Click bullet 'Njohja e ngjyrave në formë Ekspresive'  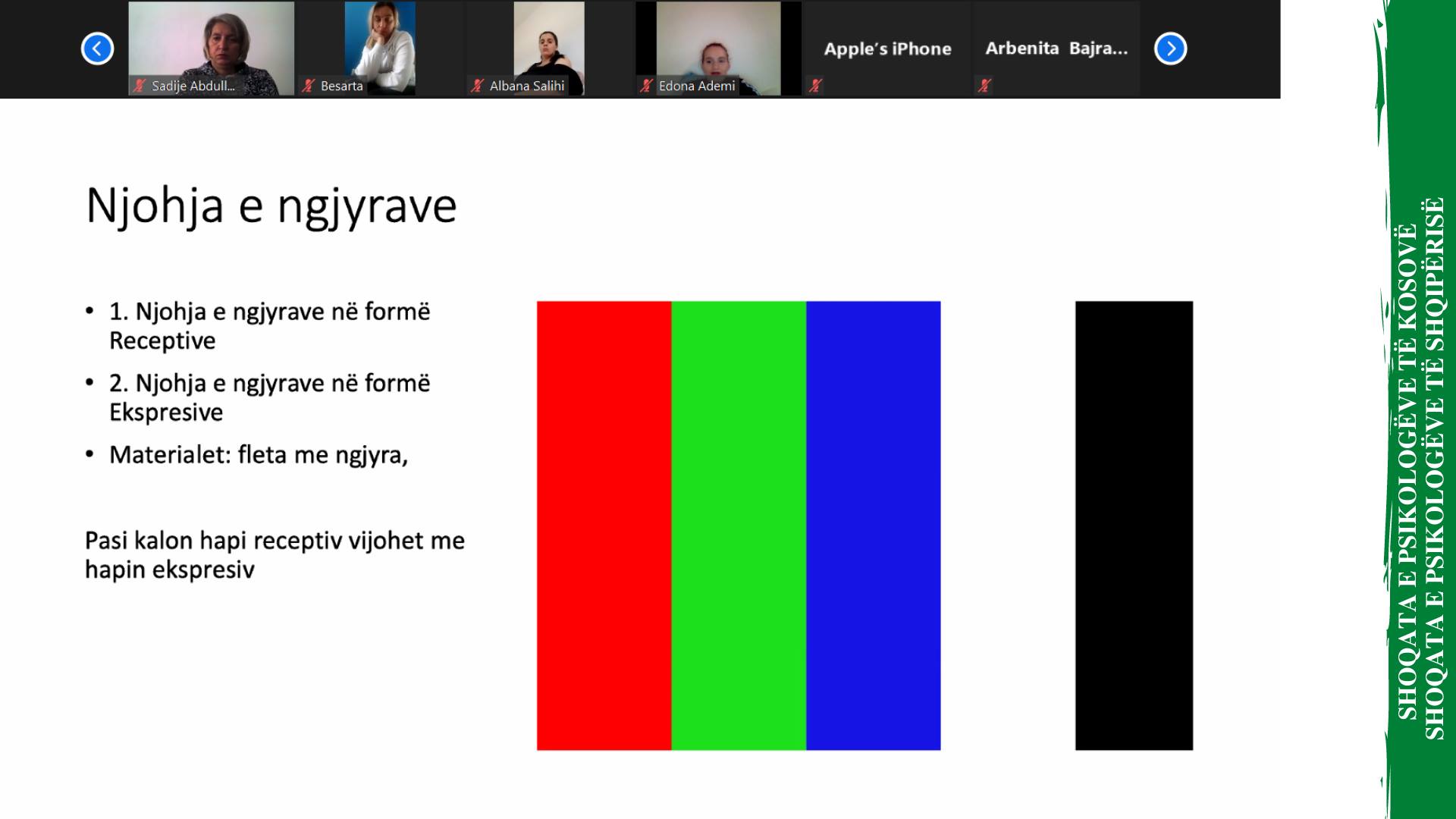click(270, 397)
